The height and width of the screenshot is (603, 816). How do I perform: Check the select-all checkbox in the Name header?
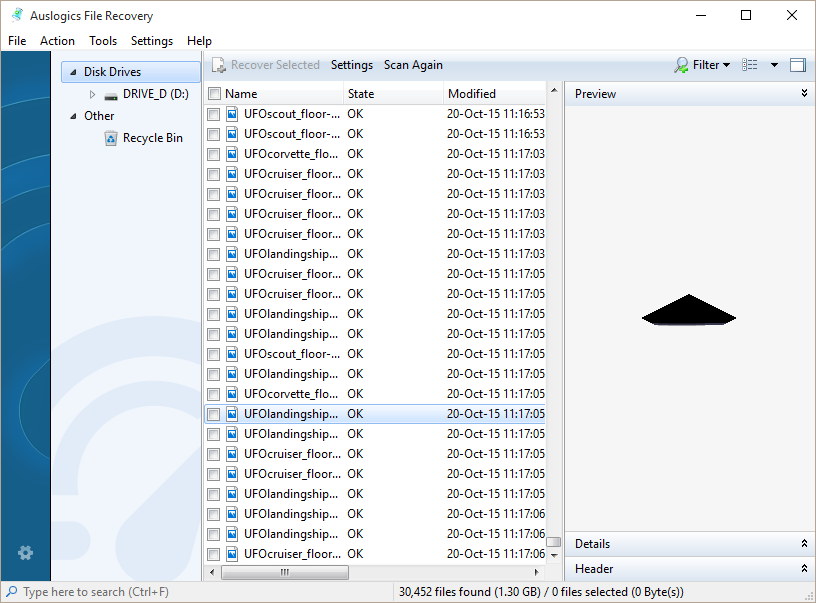pos(214,92)
